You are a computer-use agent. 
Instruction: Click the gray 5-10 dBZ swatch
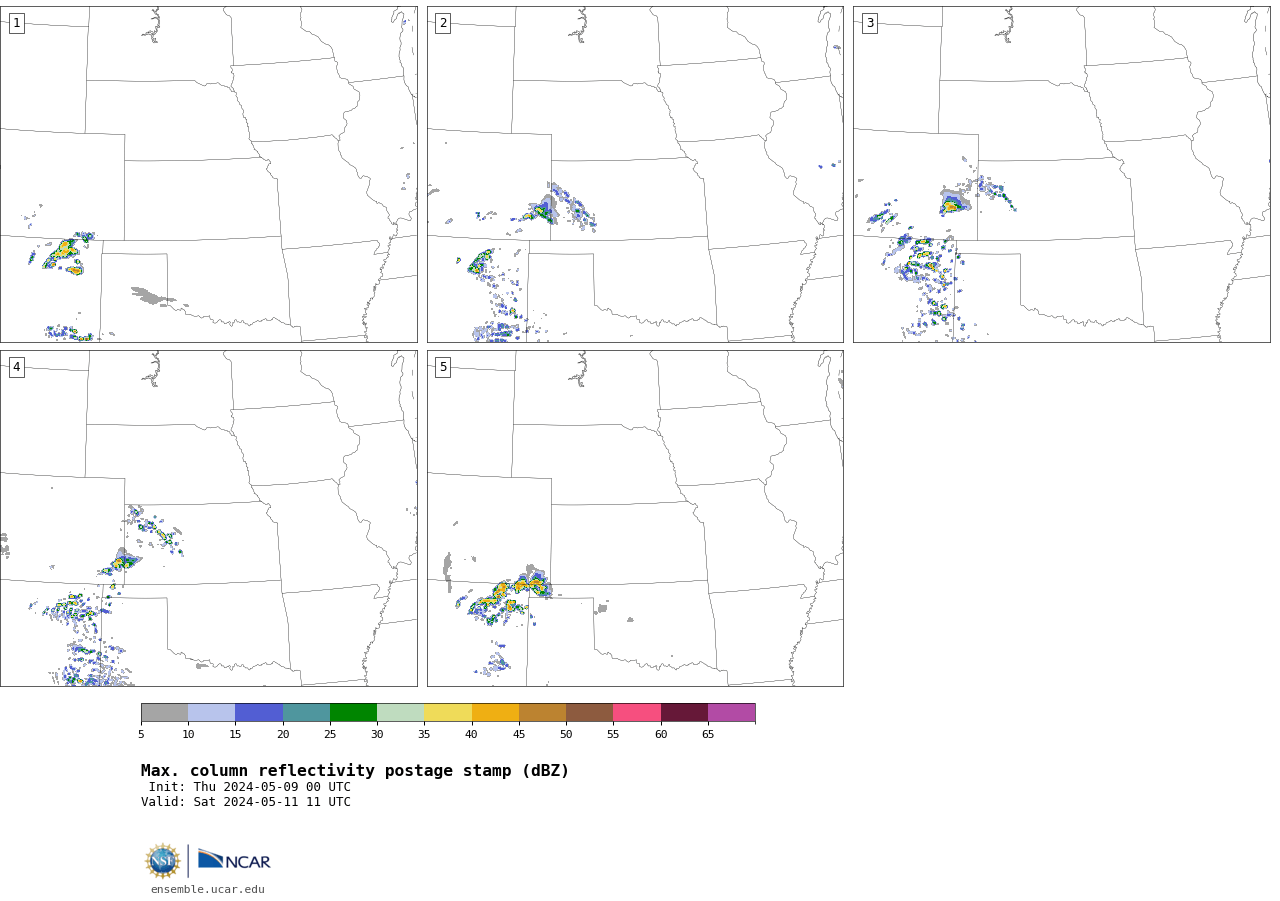pos(164,712)
